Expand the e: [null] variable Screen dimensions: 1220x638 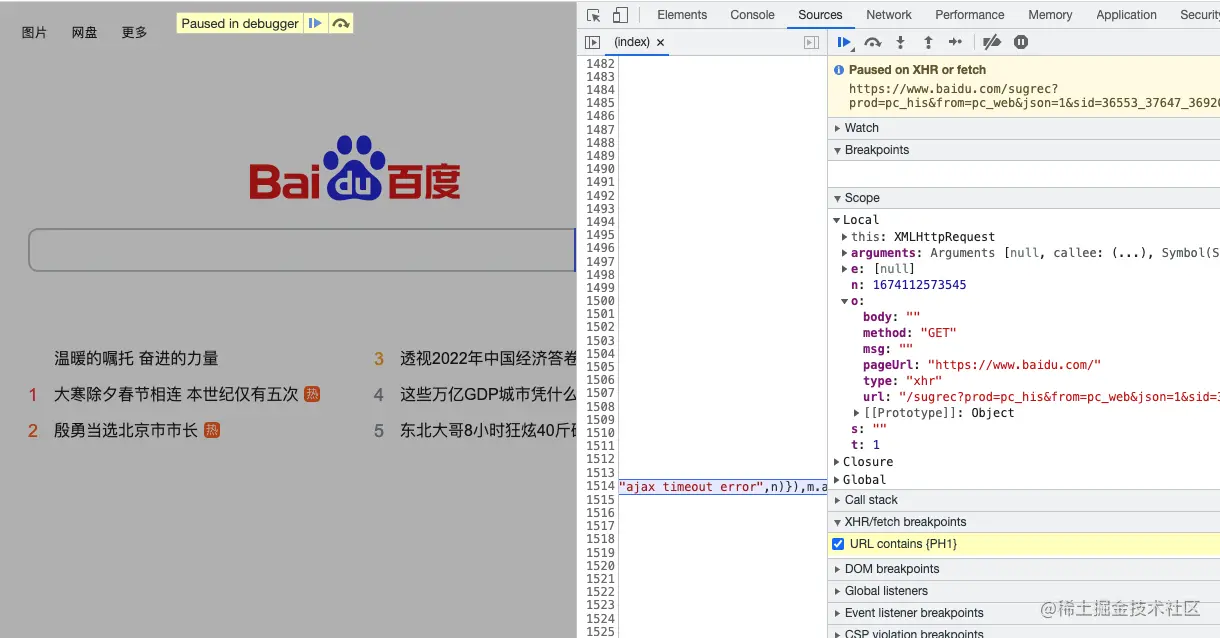845,269
